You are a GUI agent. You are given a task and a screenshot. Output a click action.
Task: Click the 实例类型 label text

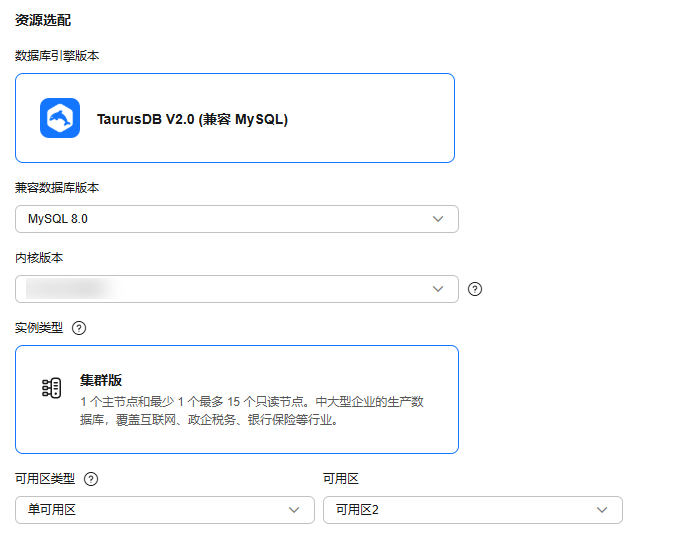39,328
